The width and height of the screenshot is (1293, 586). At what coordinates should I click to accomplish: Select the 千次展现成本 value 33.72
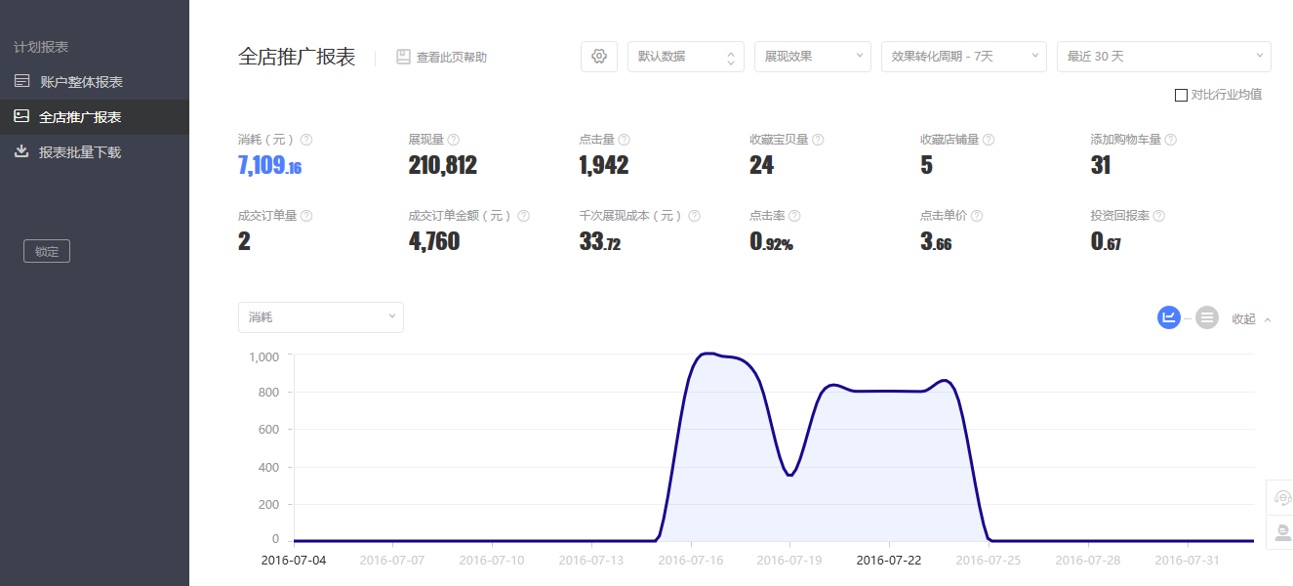point(600,241)
